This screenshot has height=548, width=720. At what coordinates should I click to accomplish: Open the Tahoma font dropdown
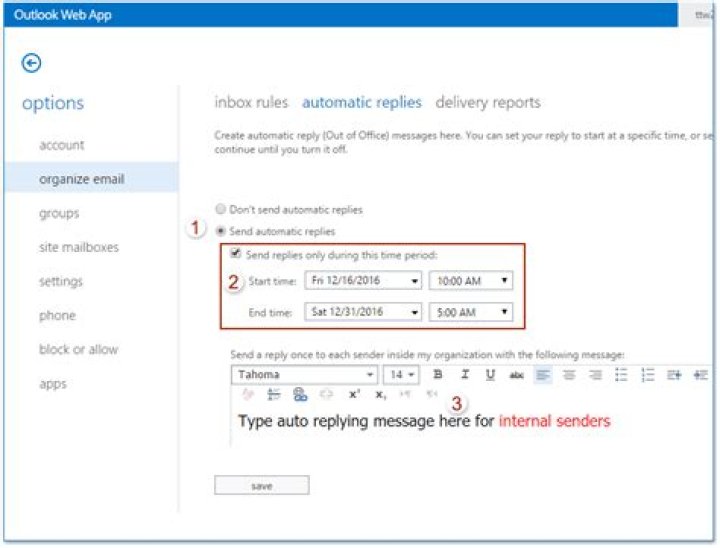click(304, 374)
